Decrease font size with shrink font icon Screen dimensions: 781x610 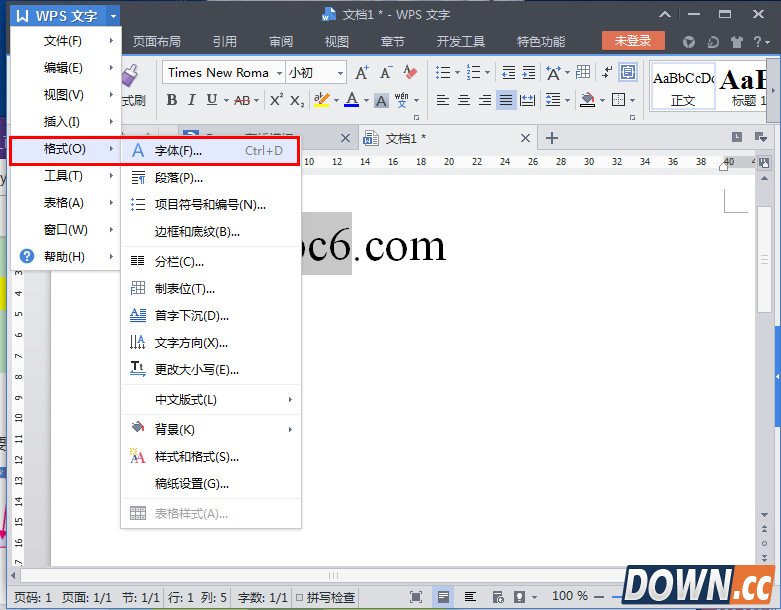tap(386, 73)
